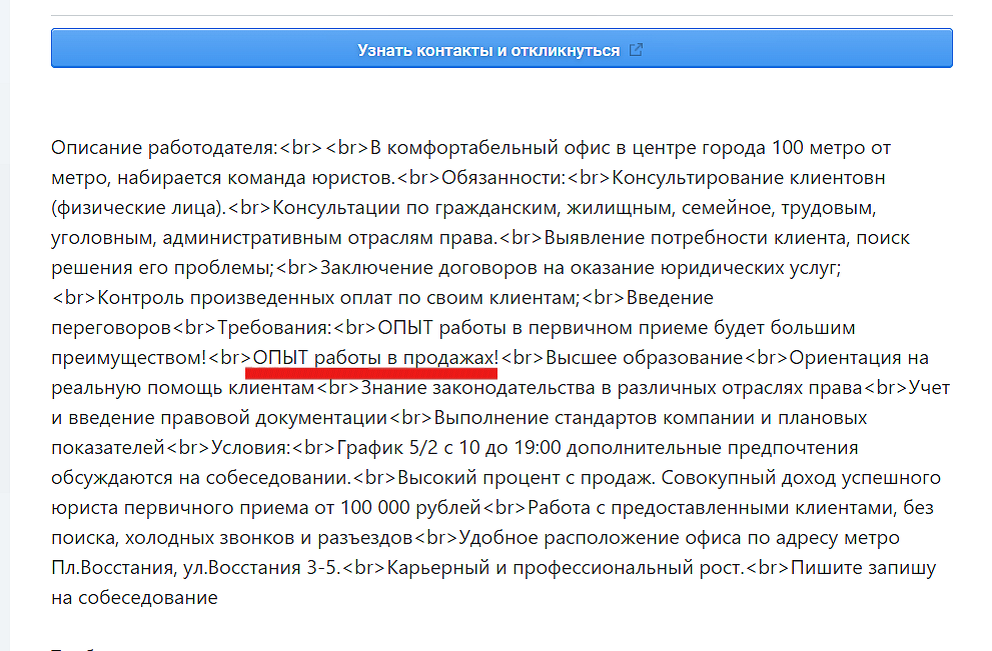Click the text '(физические лица).'
992x651 pixels.
[138, 208]
